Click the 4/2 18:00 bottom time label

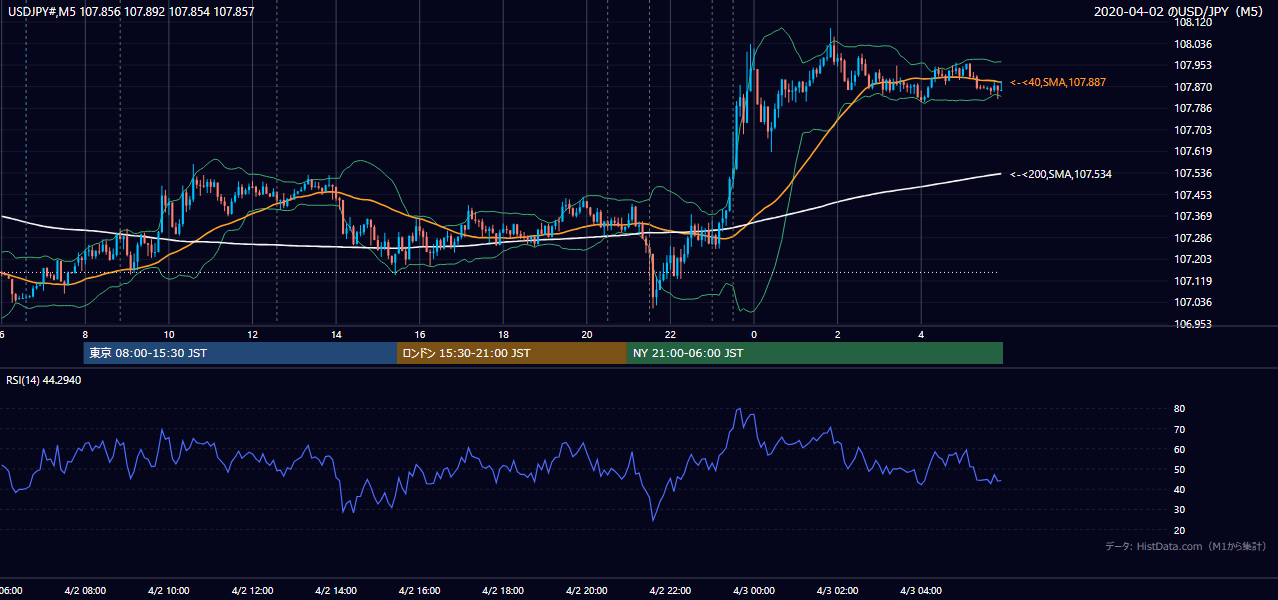point(504,591)
